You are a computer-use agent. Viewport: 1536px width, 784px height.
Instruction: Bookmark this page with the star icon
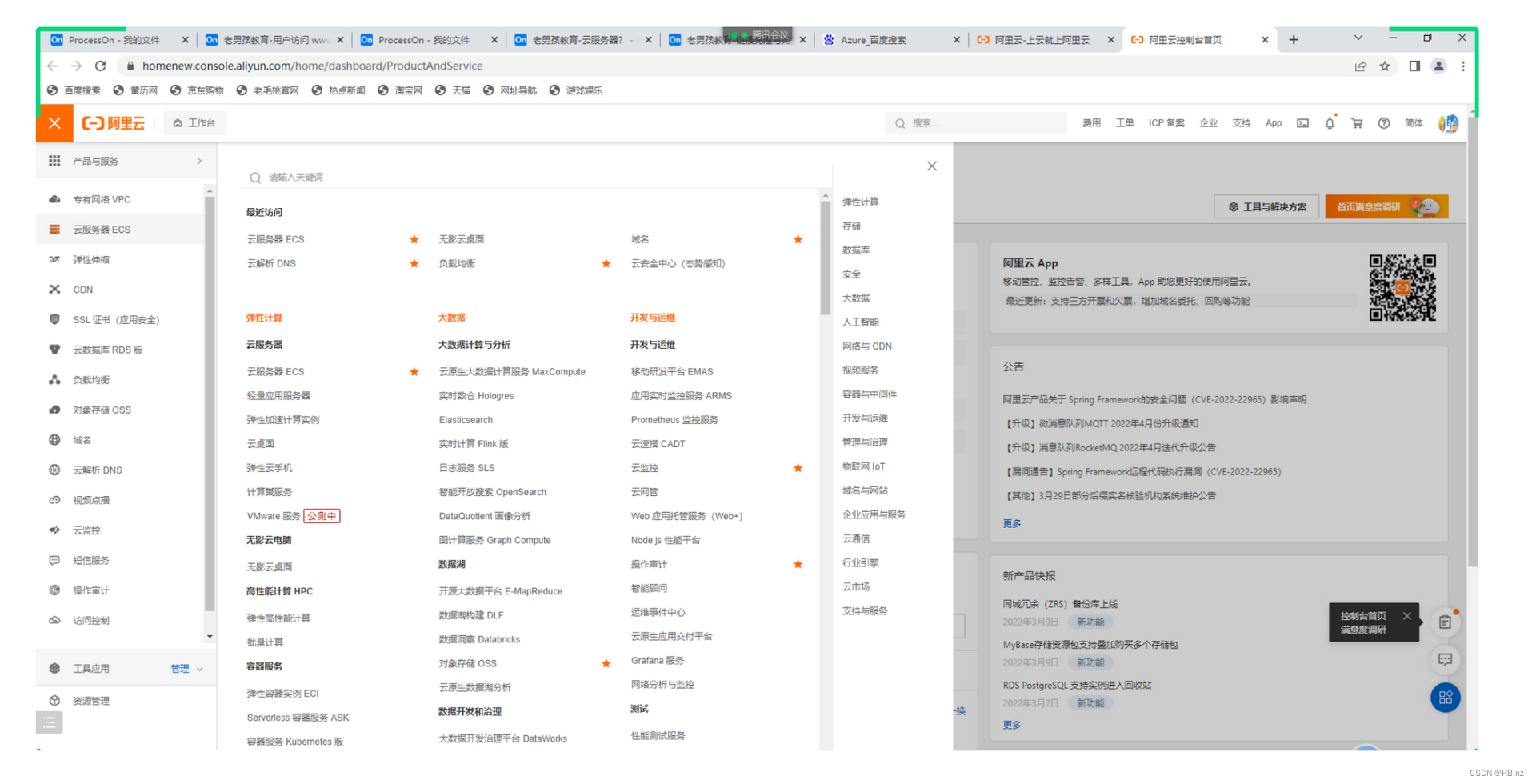(x=1385, y=66)
